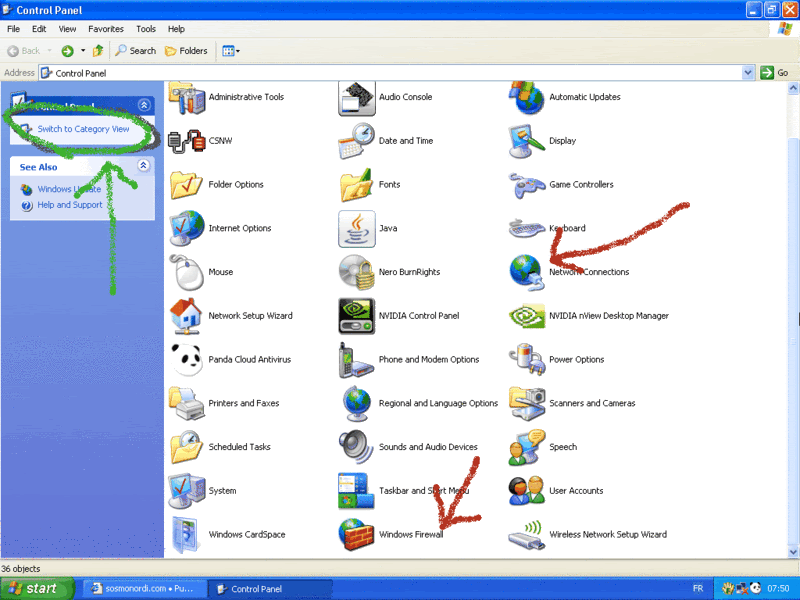Click the Panda icon in the system tray
Viewport: 800px width, 600px height.
tap(756, 588)
